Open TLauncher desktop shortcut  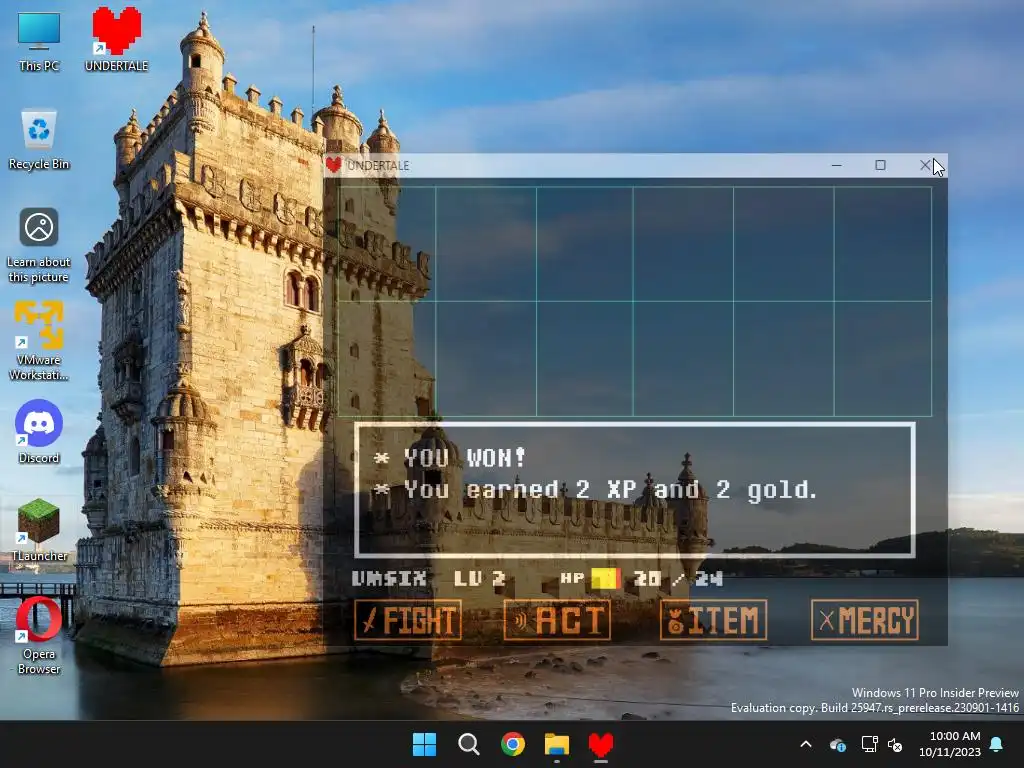[x=39, y=530]
